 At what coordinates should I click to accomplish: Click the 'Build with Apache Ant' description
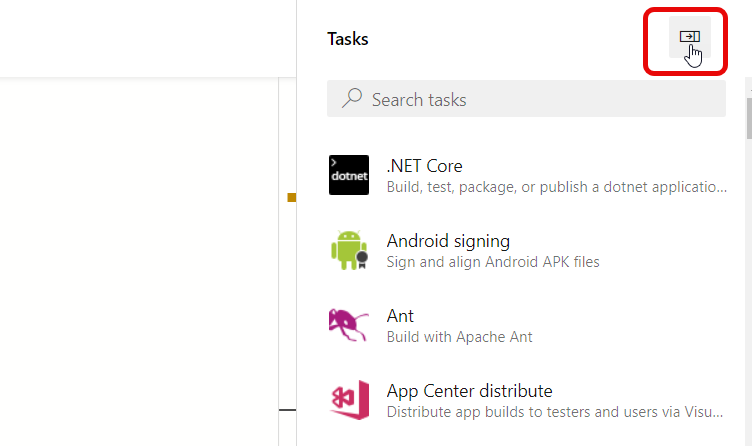459,337
